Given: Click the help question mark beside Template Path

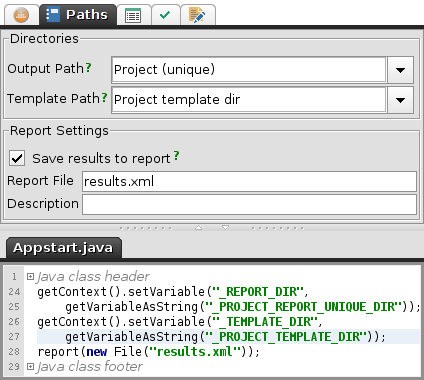Looking at the screenshot, I should (x=104, y=97).
